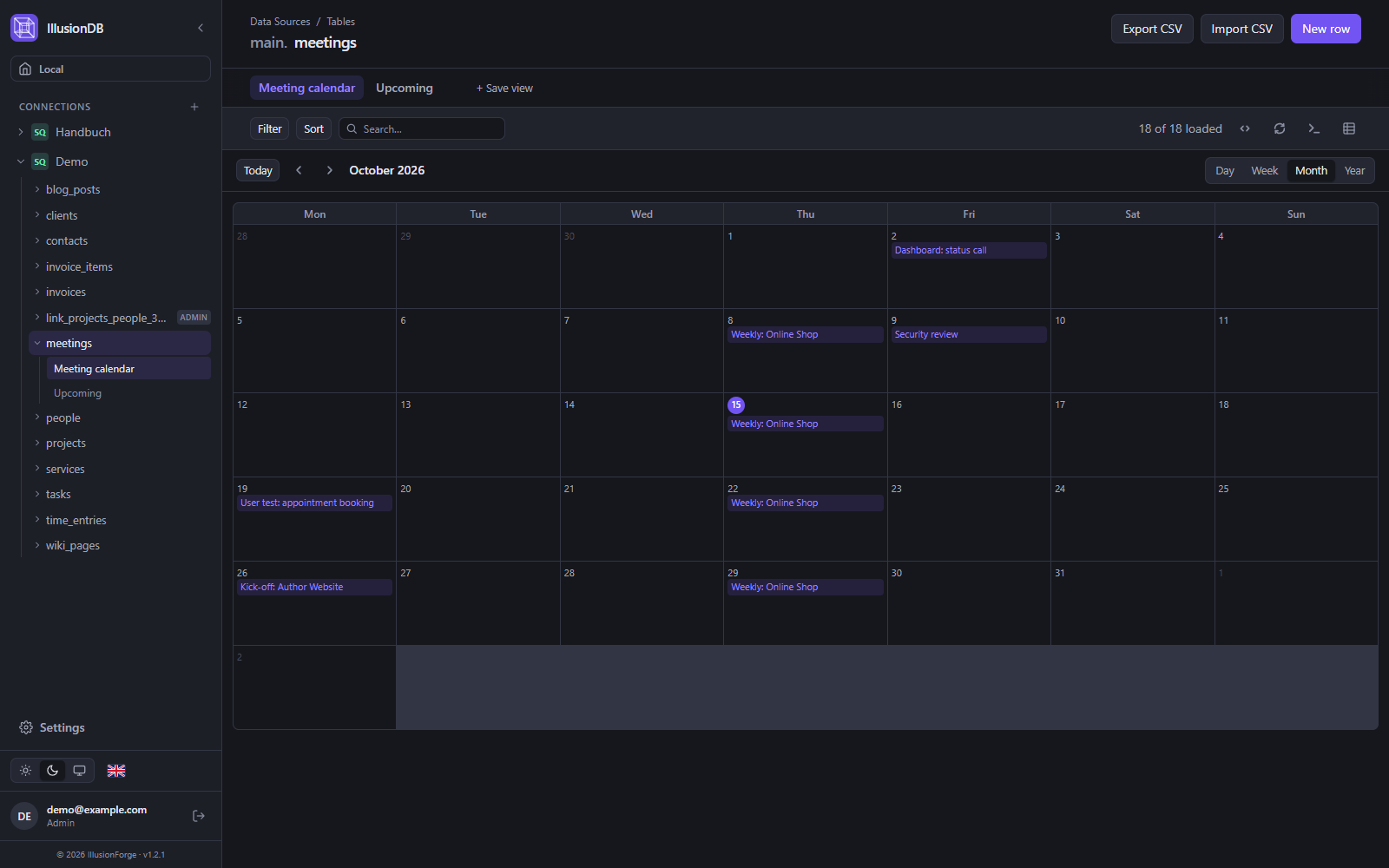
Task: Switch to the table grid view icon
Action: 1349,128
